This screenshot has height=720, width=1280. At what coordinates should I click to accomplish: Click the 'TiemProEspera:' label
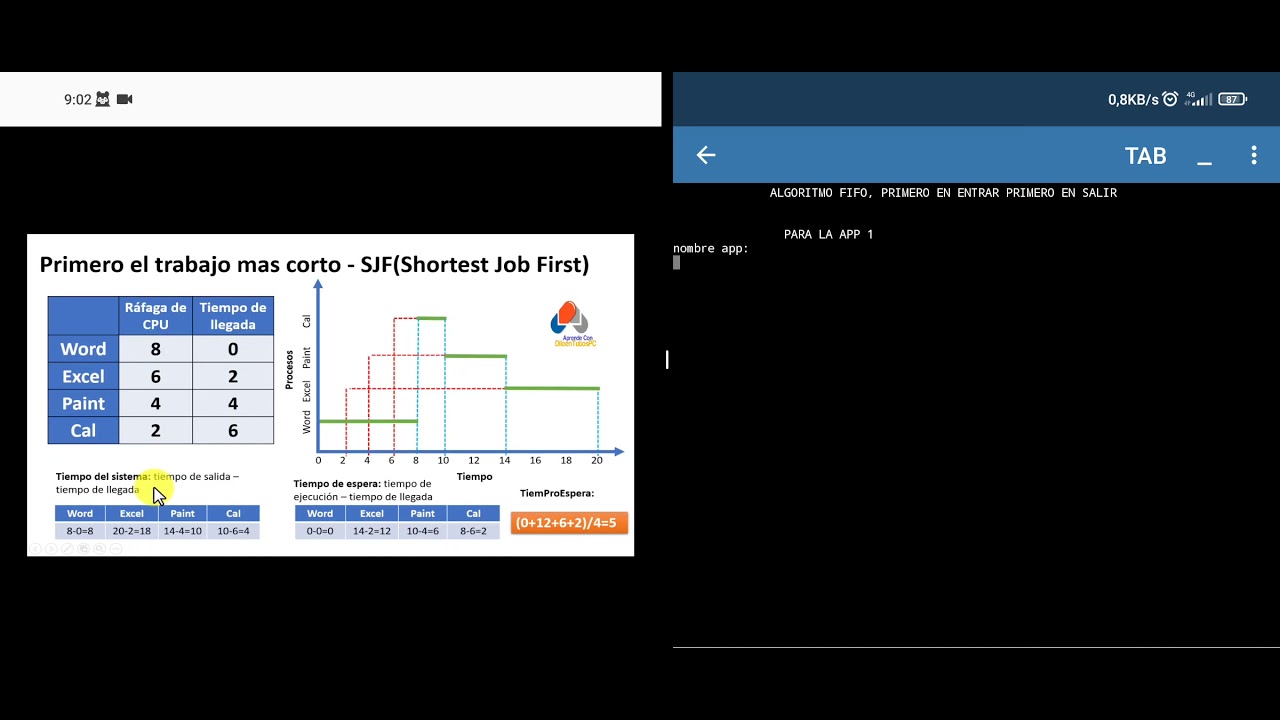(x=557, y=493)
